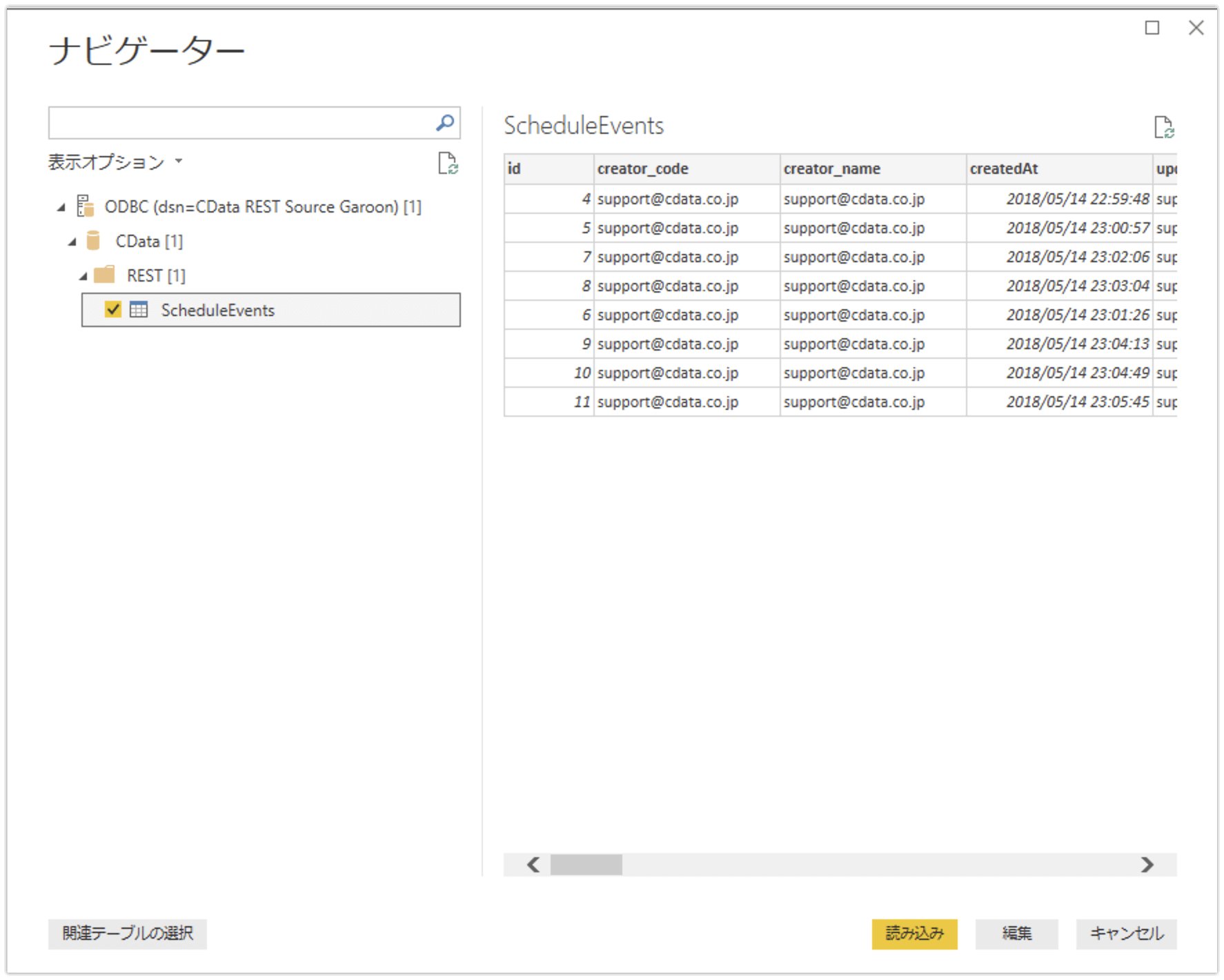Viewport: 1224px width, 980px height.
Task: Click the 編集 edit button
Action: (x=1016, y=934)
